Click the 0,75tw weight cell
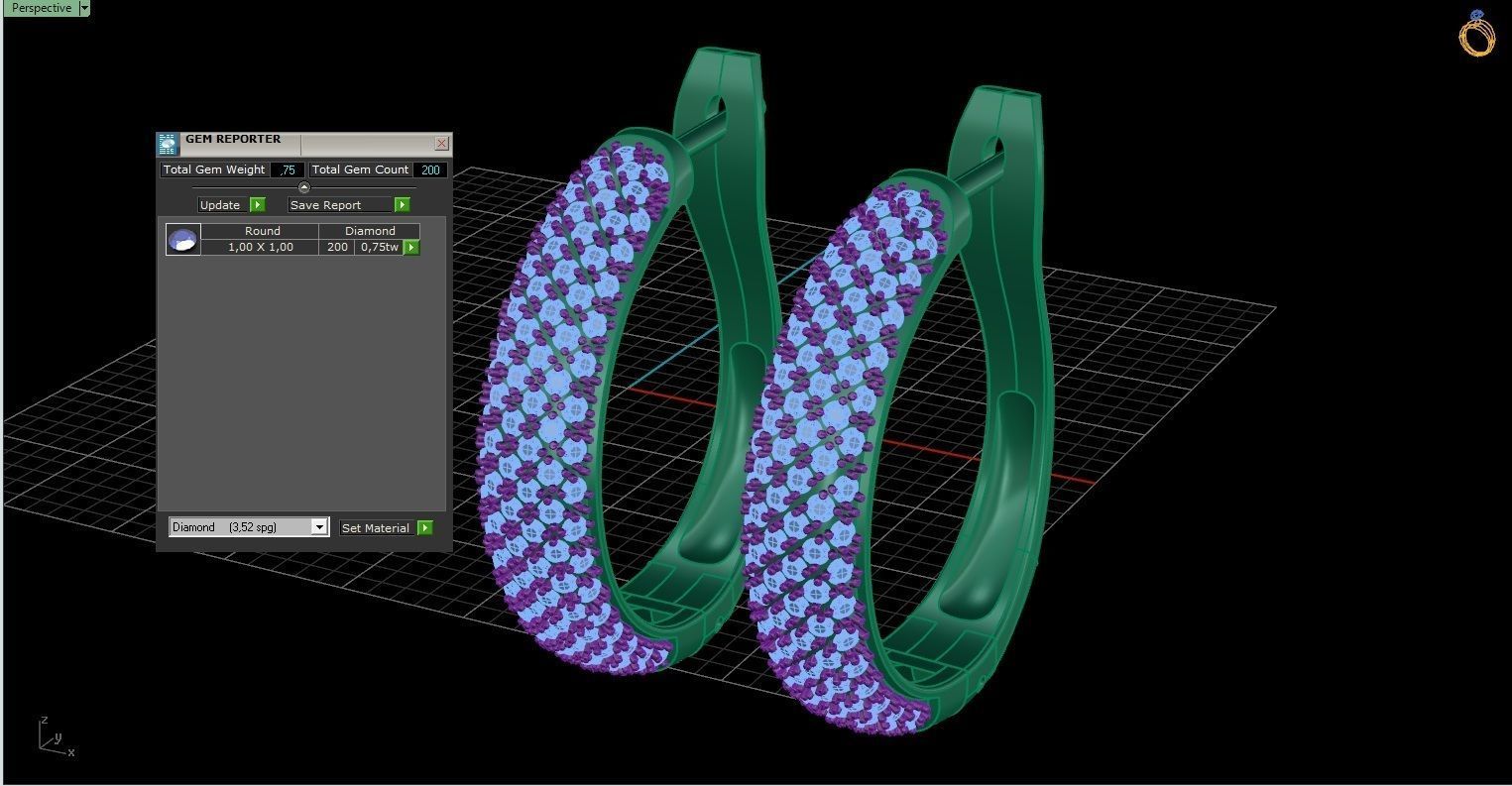This screenshot has width=1512, height=786. coord(380,247)
